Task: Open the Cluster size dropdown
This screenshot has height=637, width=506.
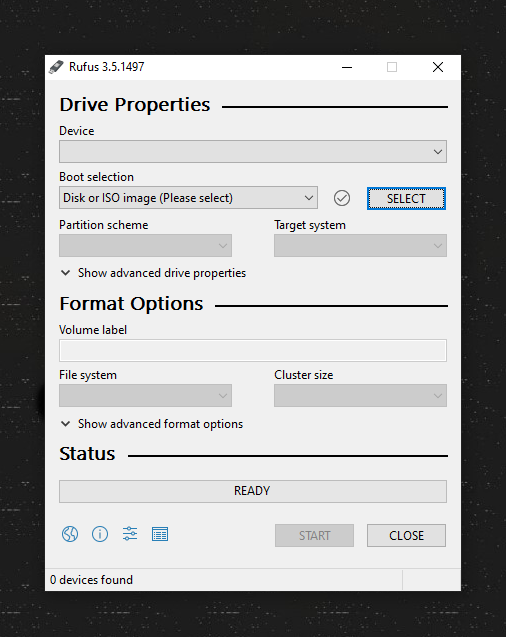Action: (360, 395)
